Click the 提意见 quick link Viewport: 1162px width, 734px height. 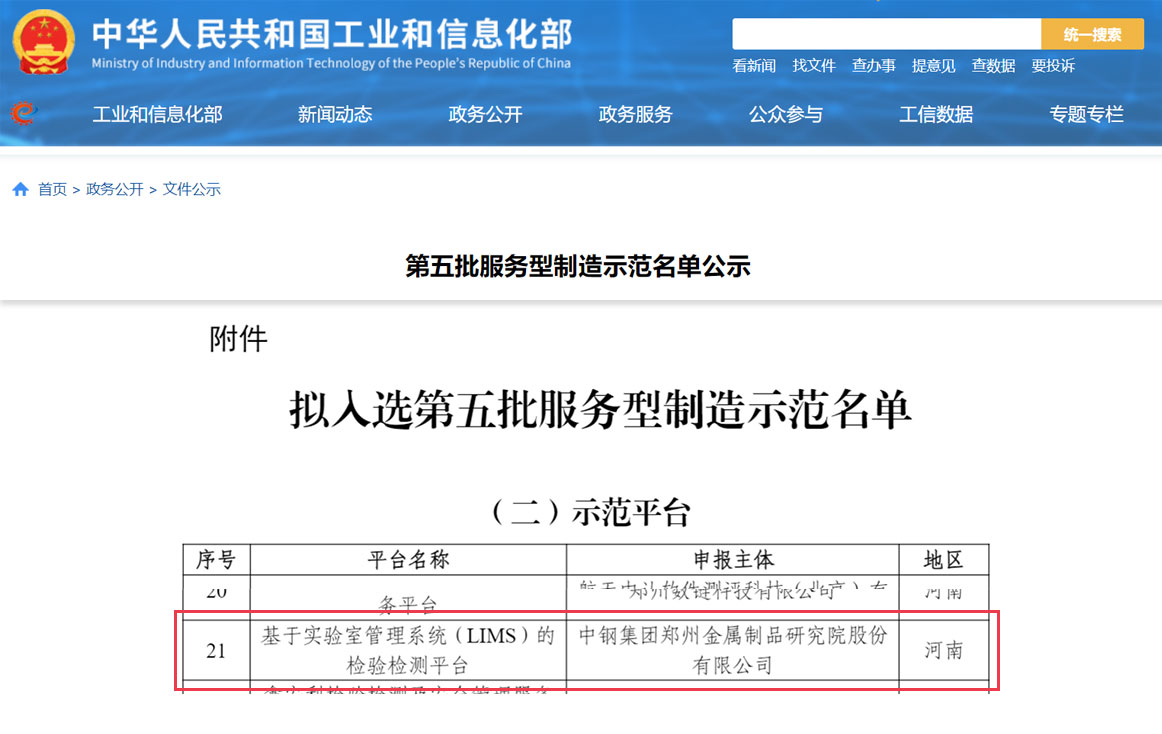point(933,65)
